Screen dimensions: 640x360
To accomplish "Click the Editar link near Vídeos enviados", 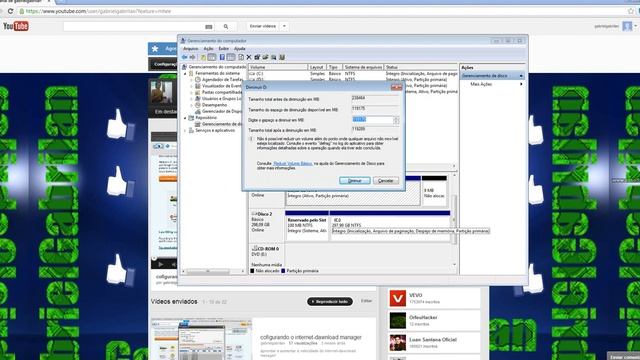I will [x=366, y=301].
